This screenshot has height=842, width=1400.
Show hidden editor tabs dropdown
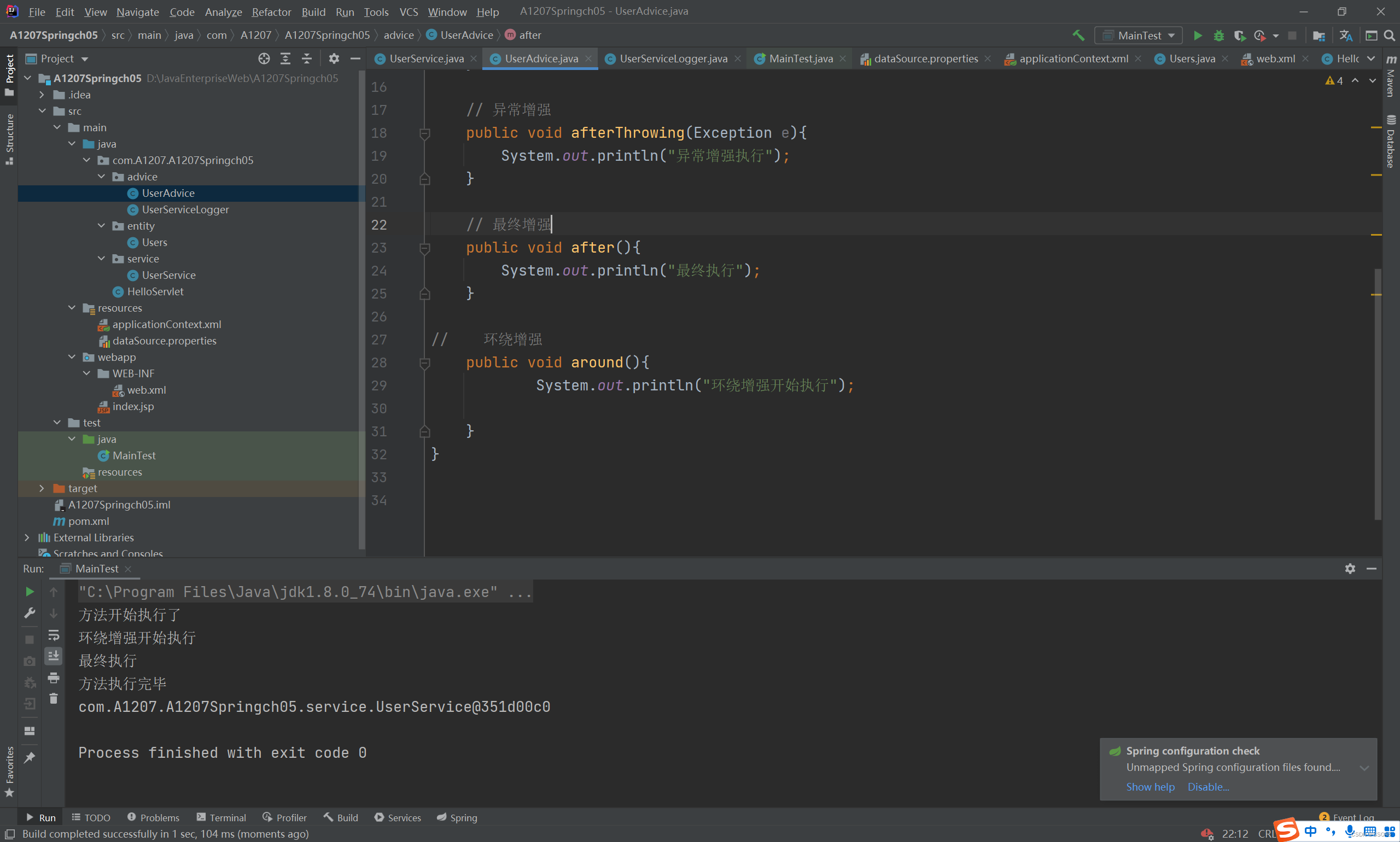tap(1371, 59)
